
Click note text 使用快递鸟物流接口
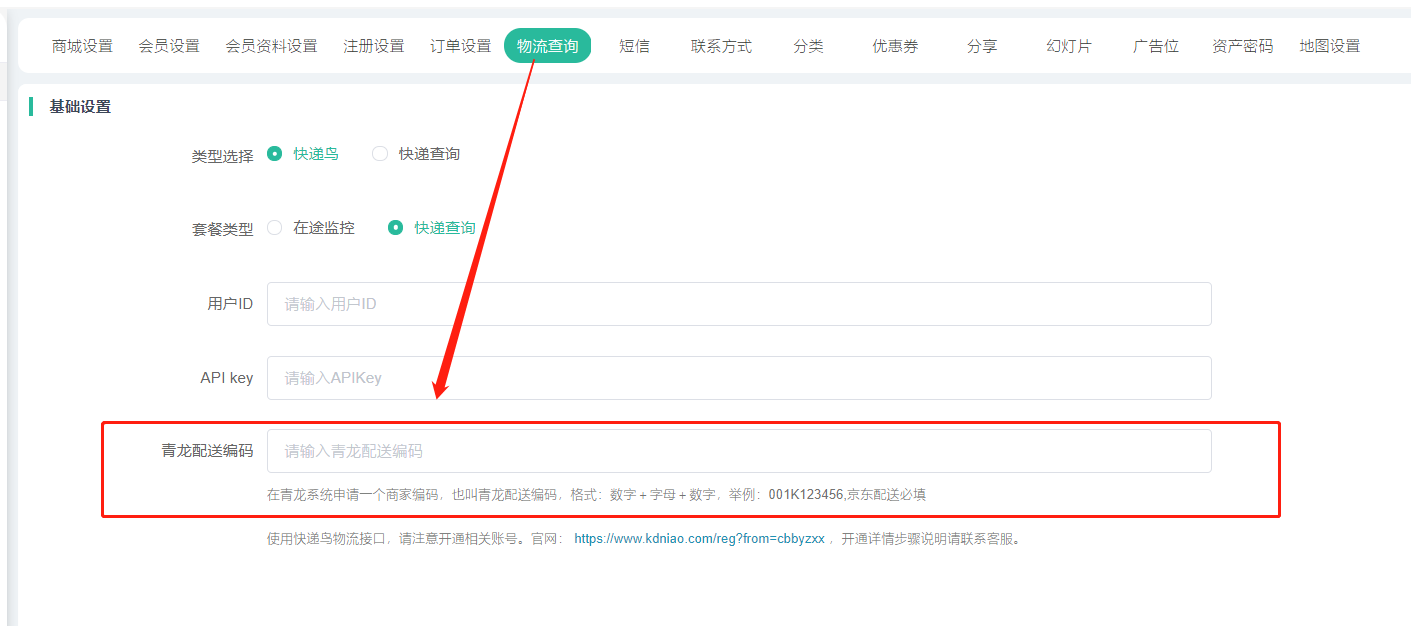pos(327,538)
